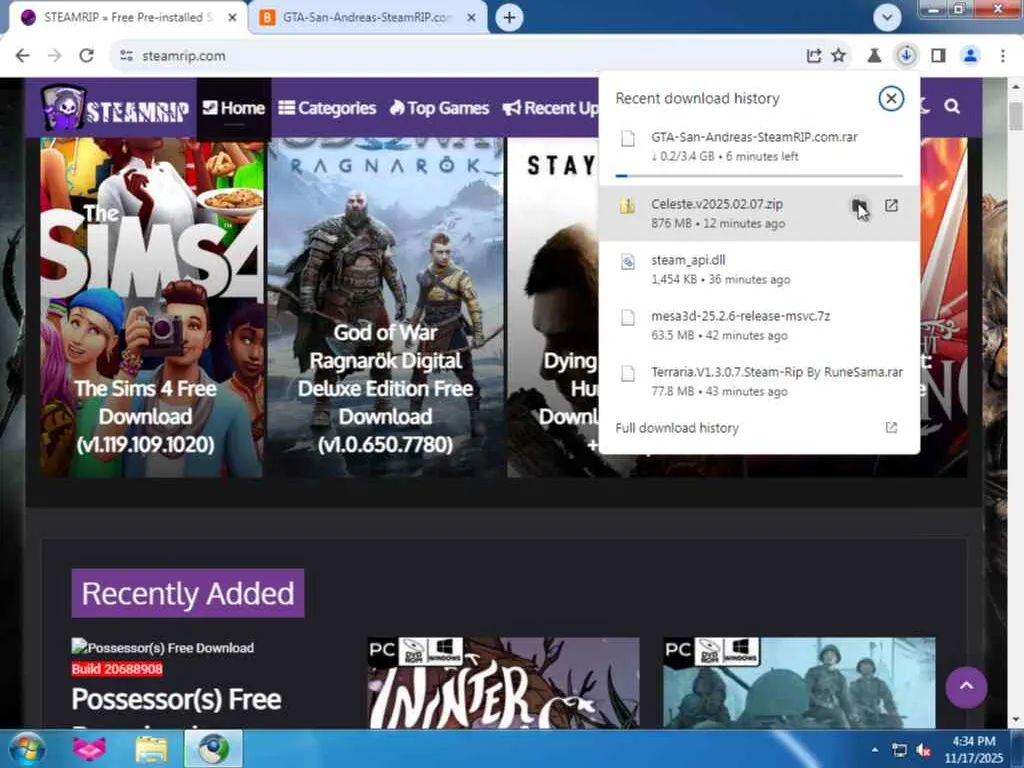
Task: Click the browser forward arrow
Action: click(55, 56)
